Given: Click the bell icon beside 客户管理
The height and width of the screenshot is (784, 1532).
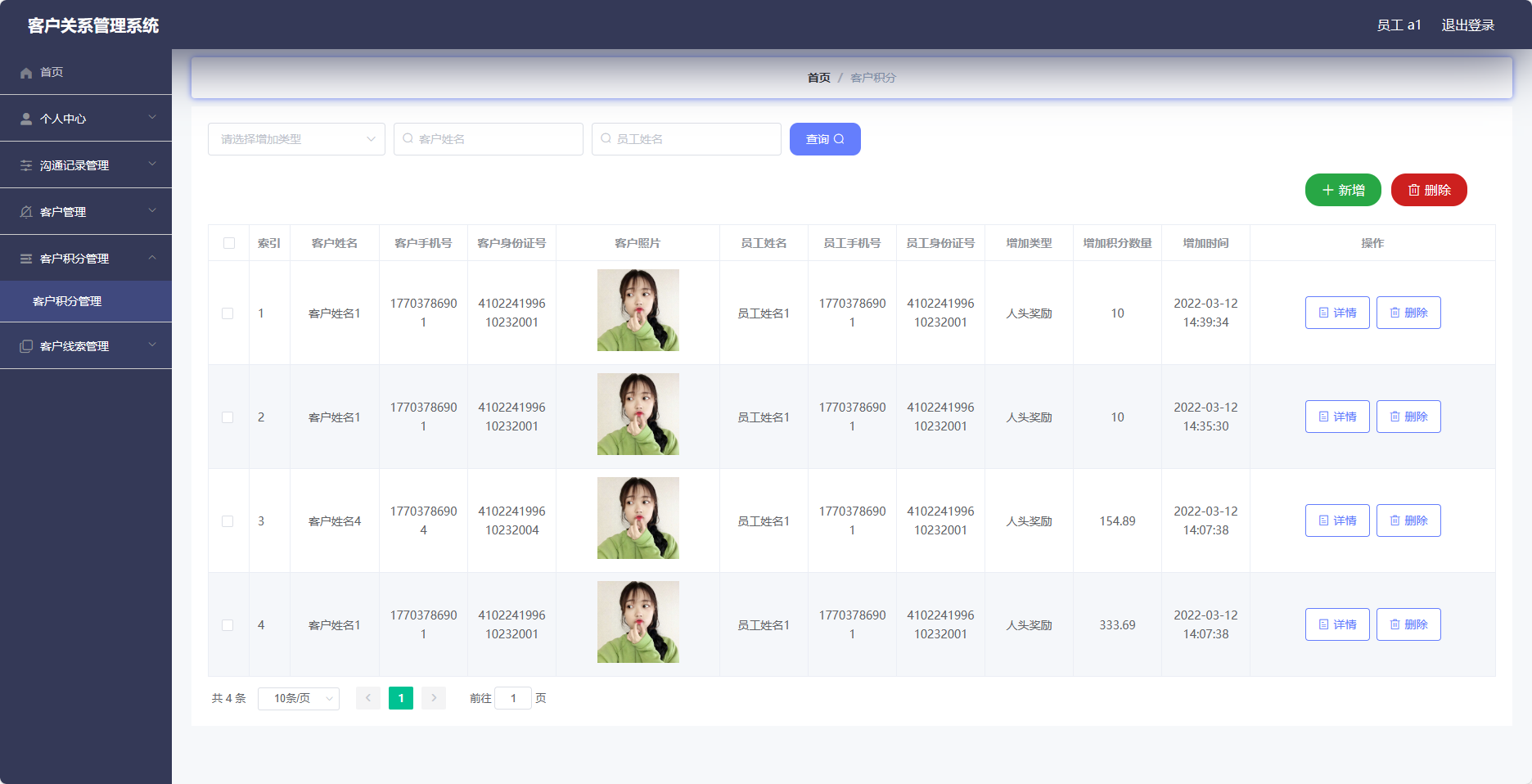Looking at the screenshot, I should pos(26,213).
